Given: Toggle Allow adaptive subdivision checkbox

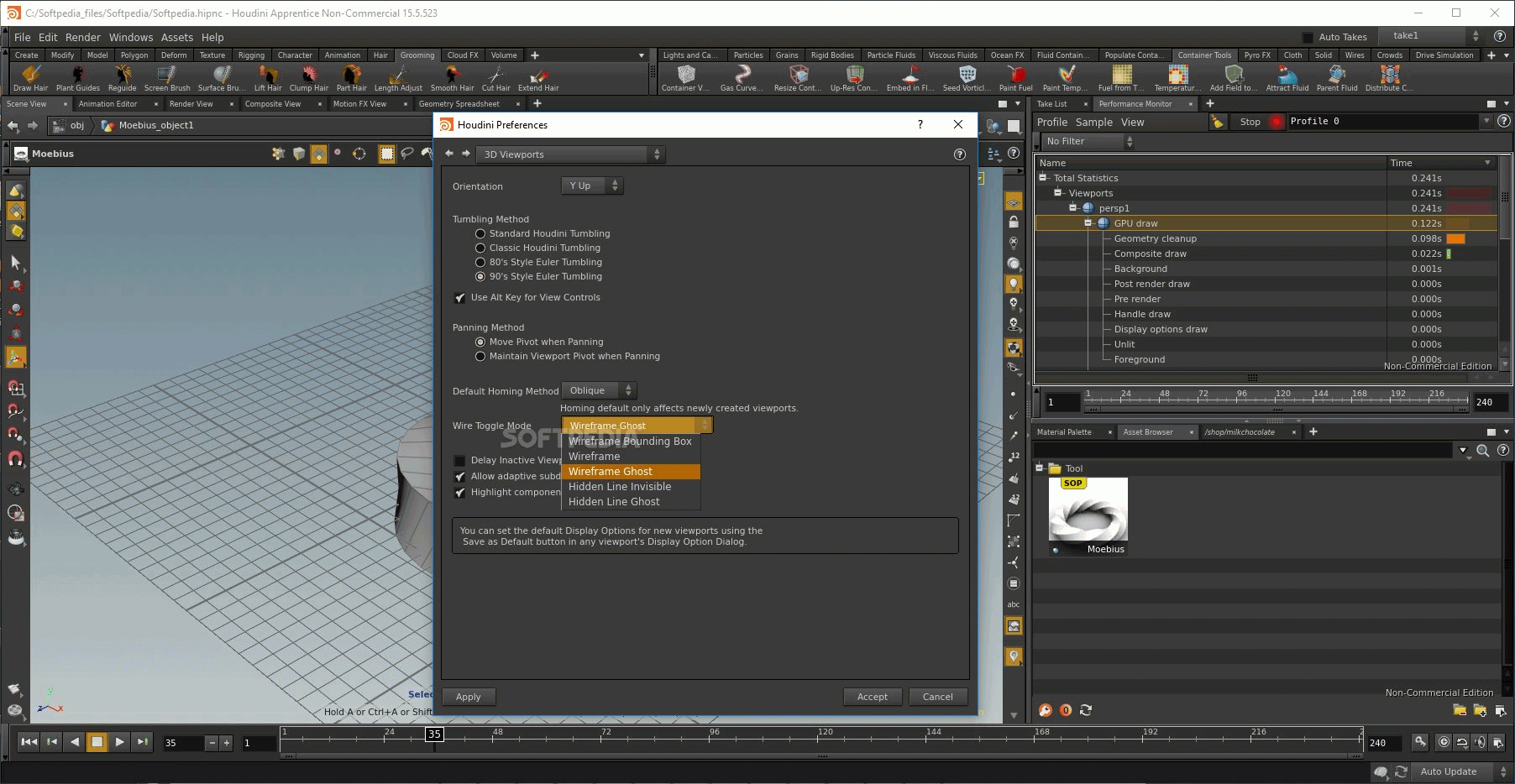Looking at the screenshot, I should (x=459, y=476).
